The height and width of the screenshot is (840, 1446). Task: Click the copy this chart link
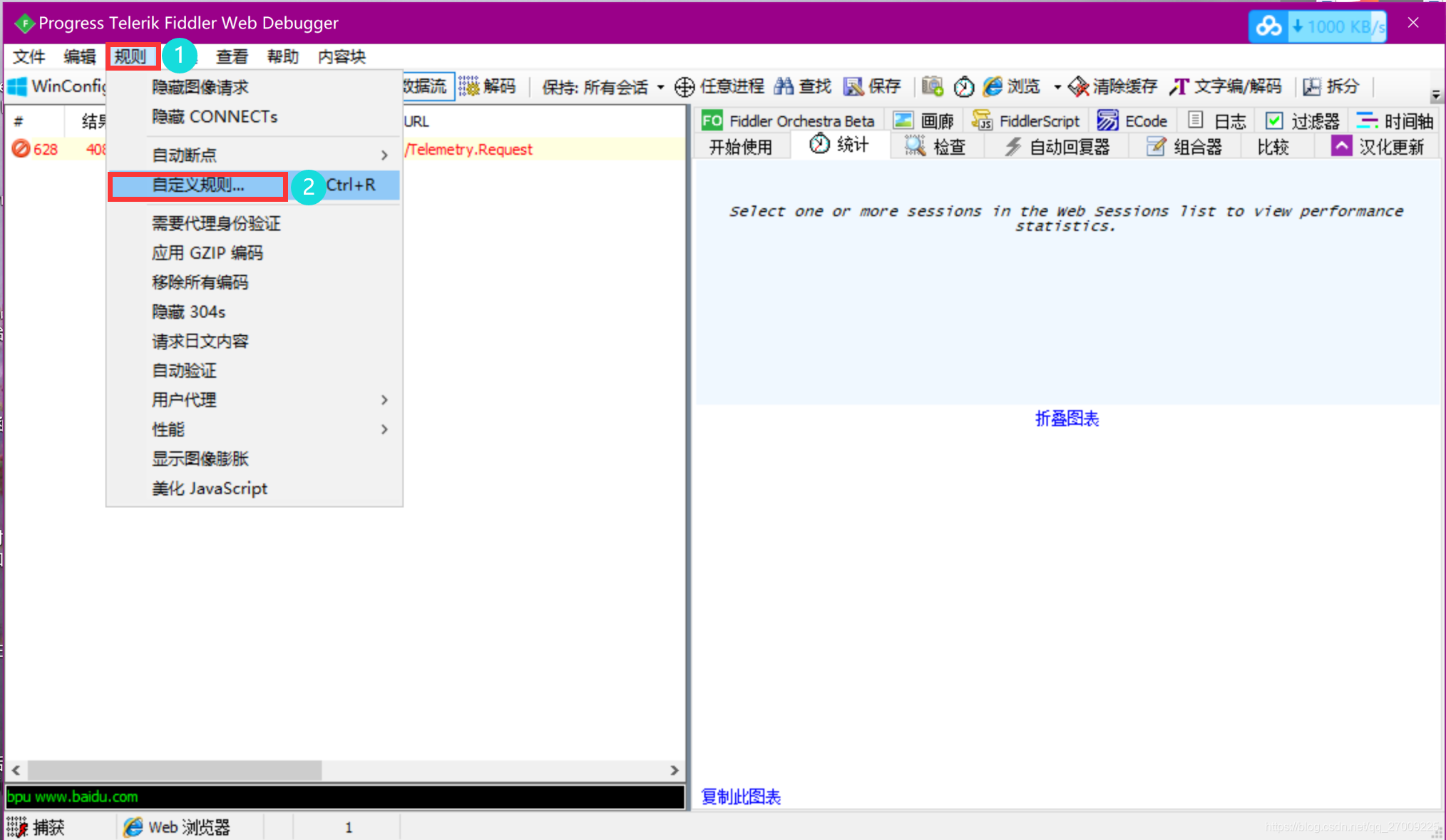(741, 797)
